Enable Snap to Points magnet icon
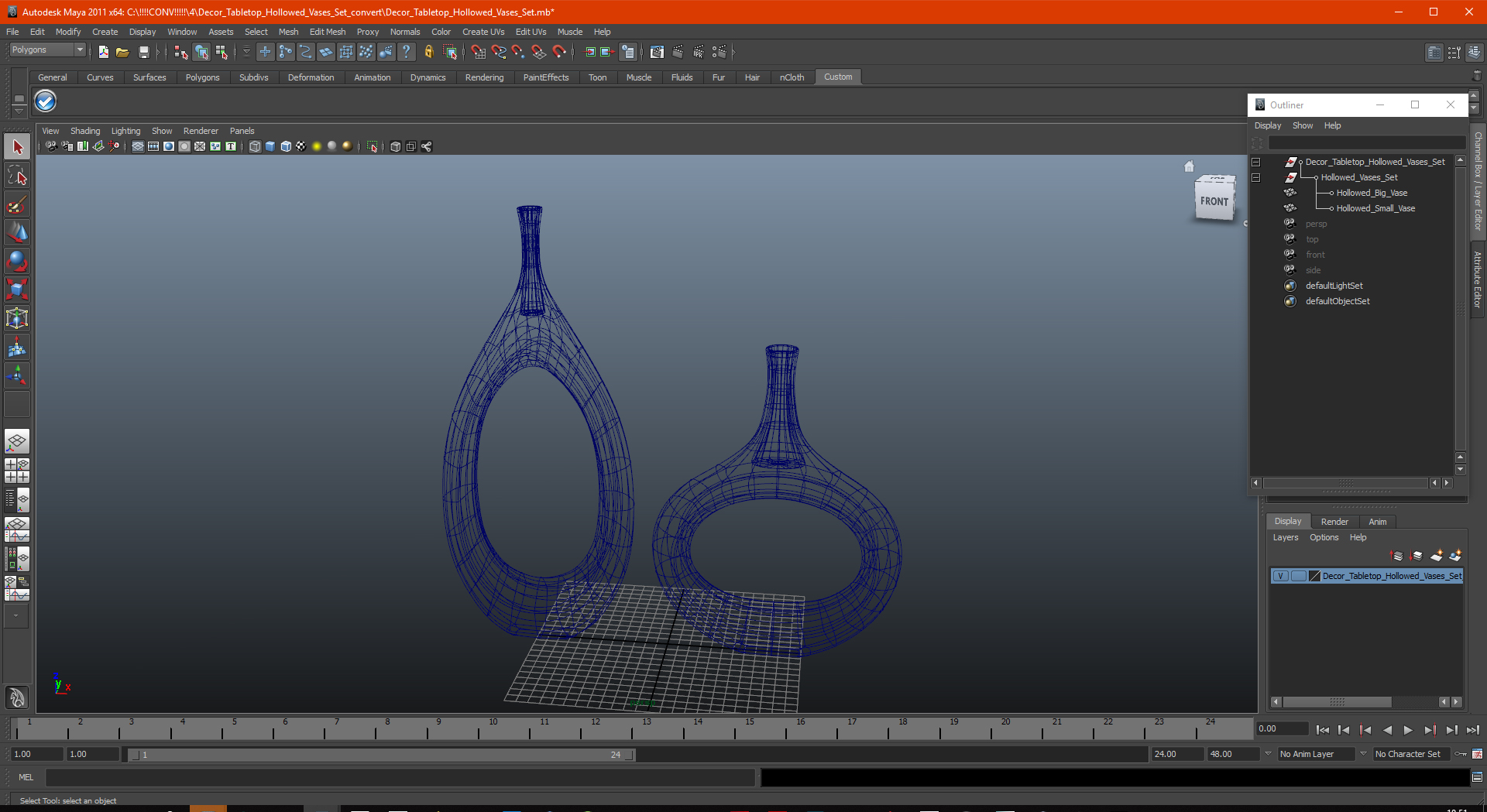 tap(518, 52)
